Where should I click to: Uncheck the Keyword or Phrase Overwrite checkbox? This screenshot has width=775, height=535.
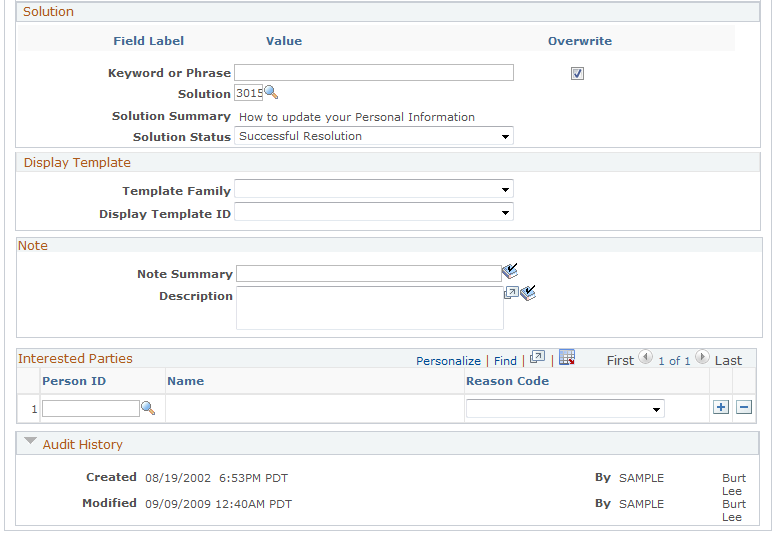pyautogui.click(x=577, y=74)
